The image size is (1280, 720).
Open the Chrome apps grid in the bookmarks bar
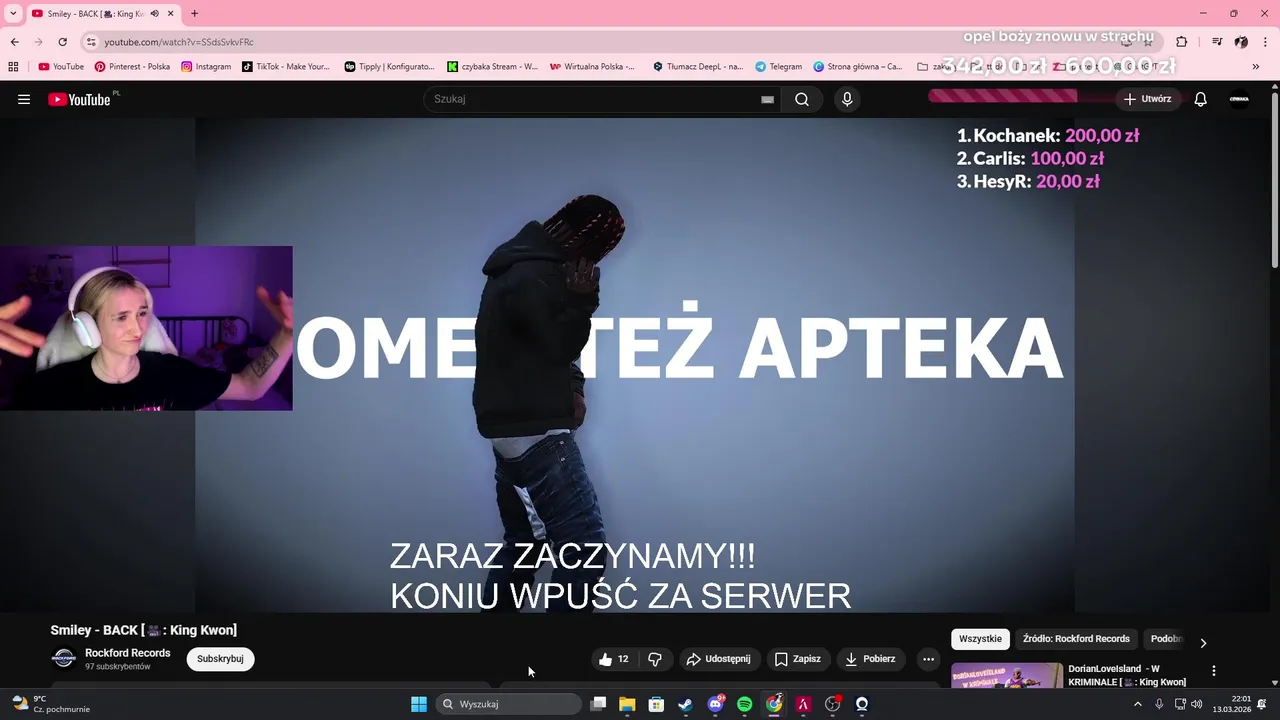tap(13, 67)
